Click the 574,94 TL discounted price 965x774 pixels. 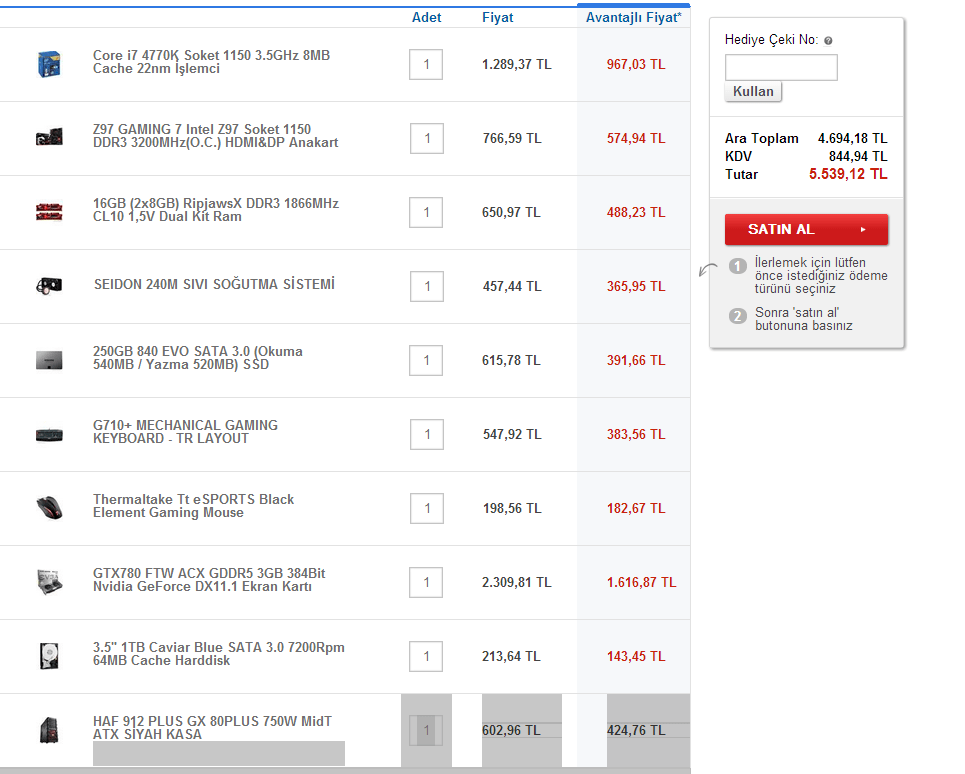636,138
